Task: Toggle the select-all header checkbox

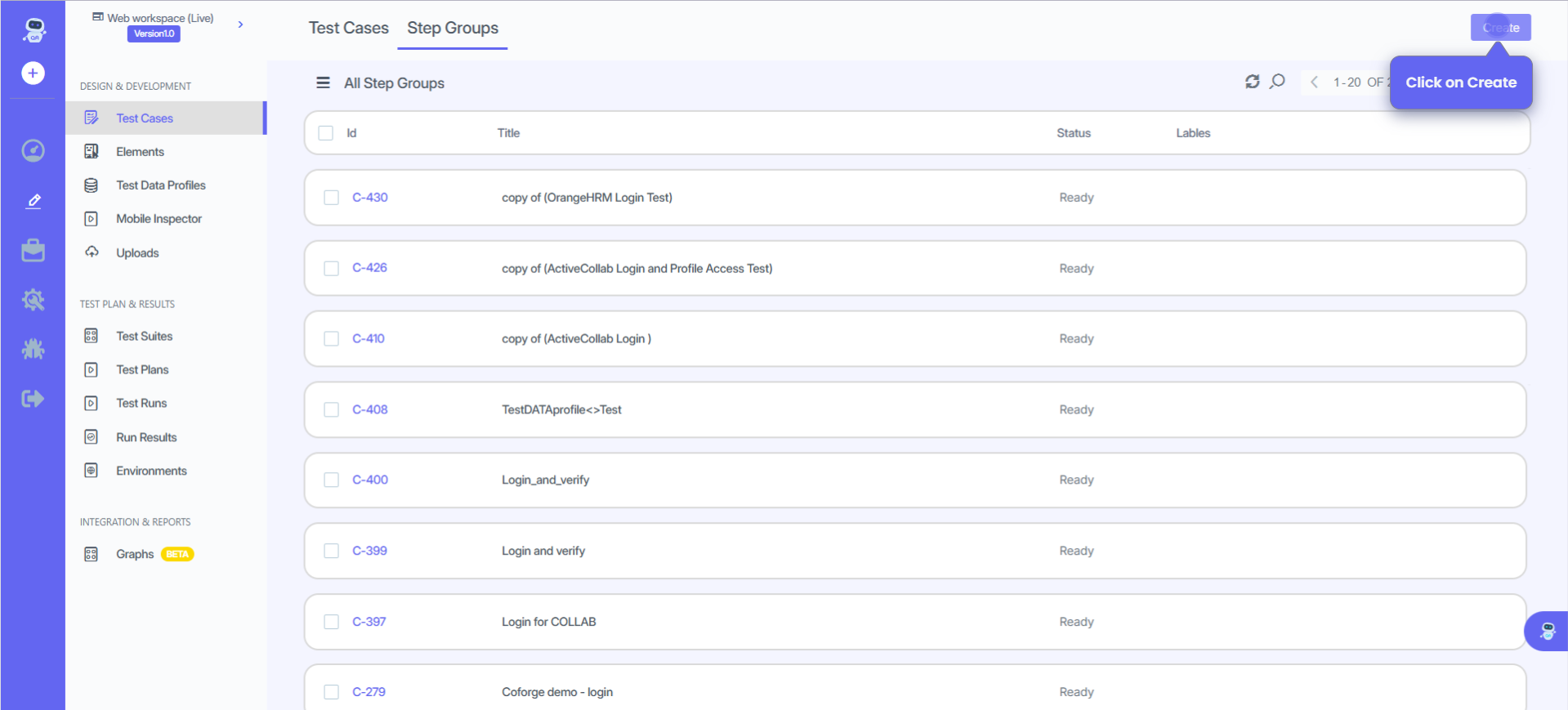Action: point(326,133)
